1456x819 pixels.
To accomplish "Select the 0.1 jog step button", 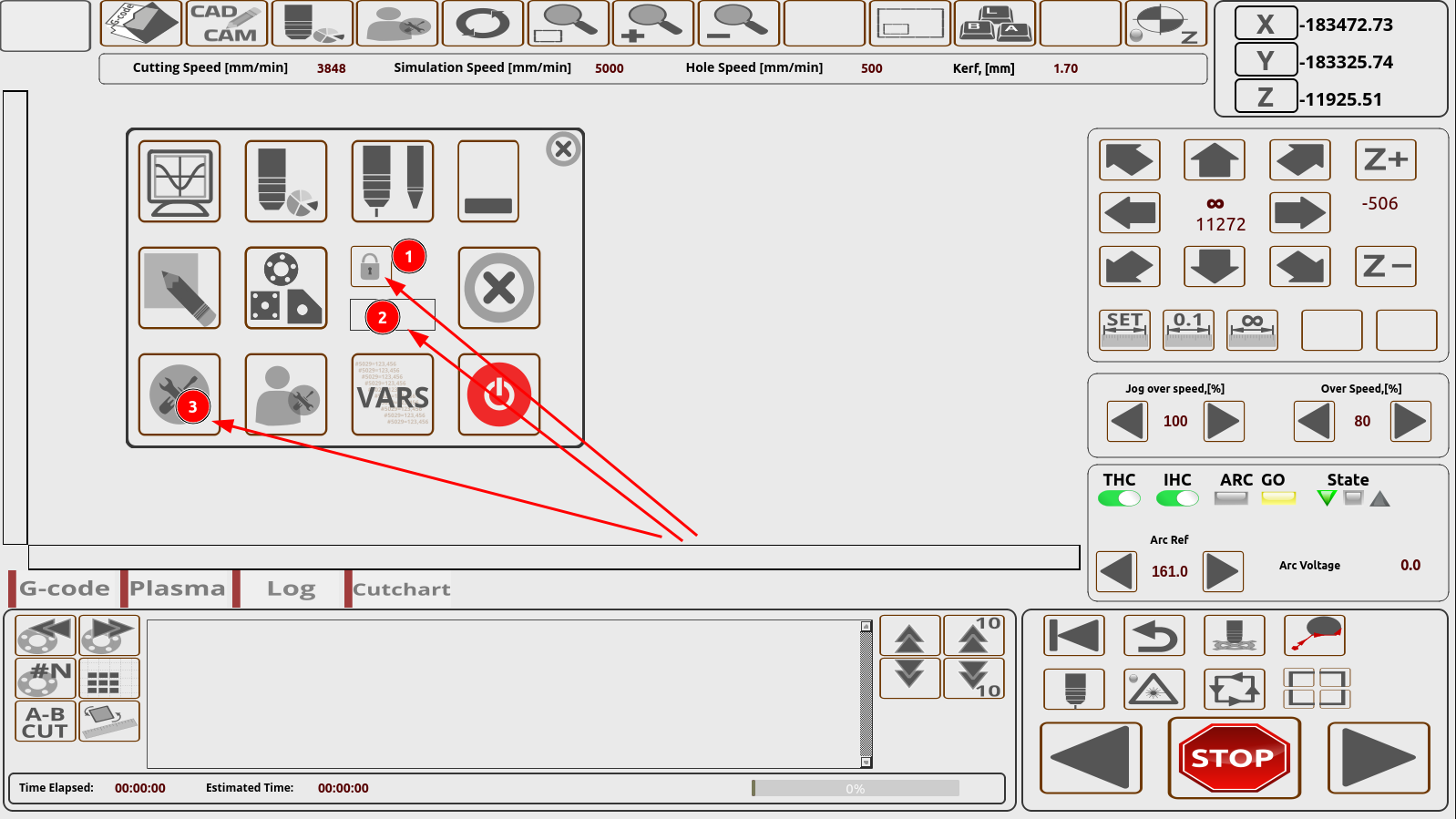I will point(1189,330).
